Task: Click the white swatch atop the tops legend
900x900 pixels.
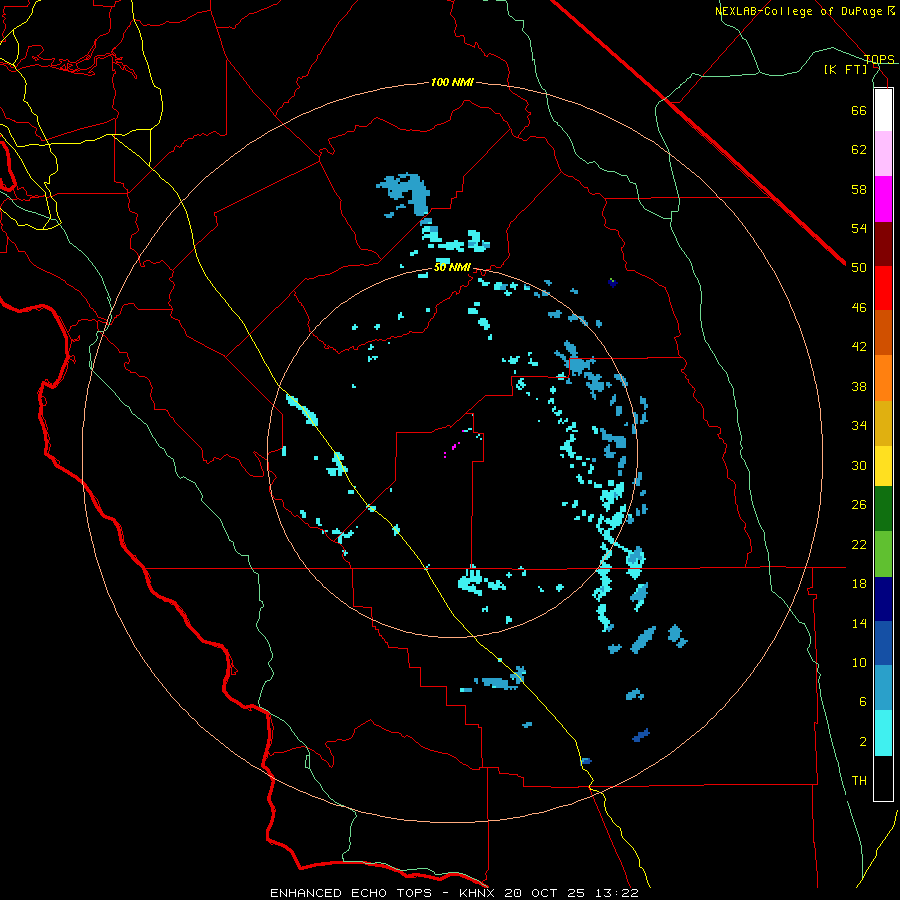Action: click(883, 110)
